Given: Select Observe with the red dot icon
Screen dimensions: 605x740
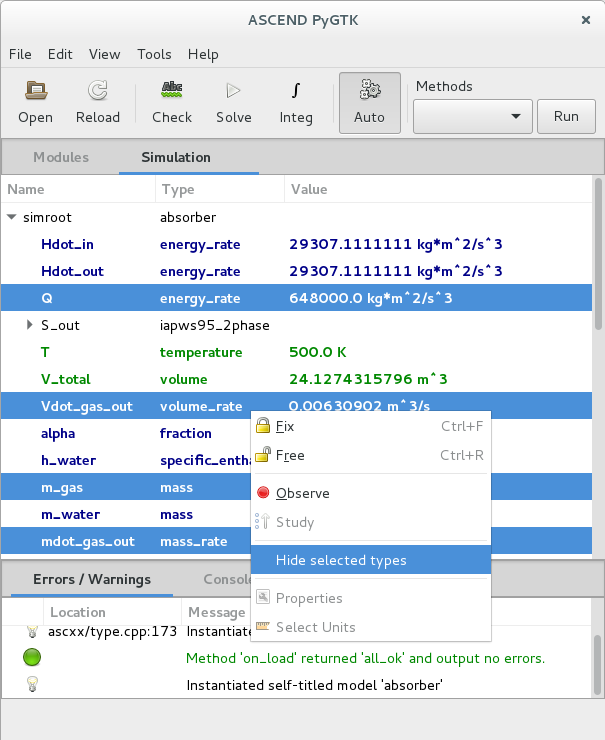Looking at the screenshot, I should (x=302, y=493).
